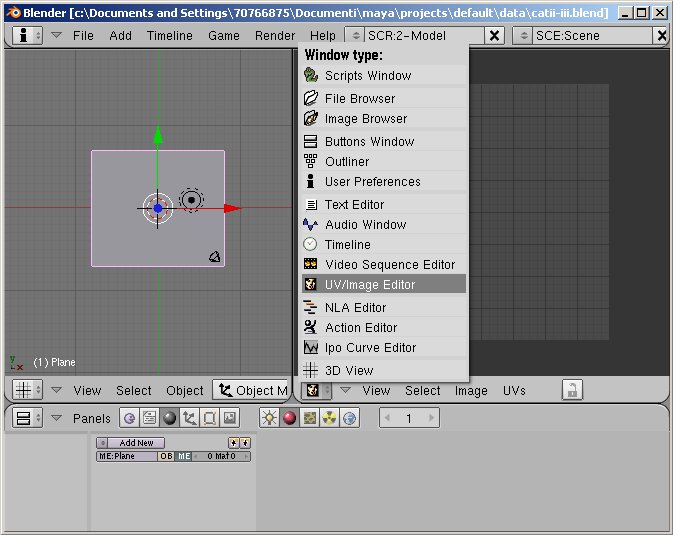This screenshot has height=535, width=673.
Task: Select Text Editor window type
Action: coord(384,204)
